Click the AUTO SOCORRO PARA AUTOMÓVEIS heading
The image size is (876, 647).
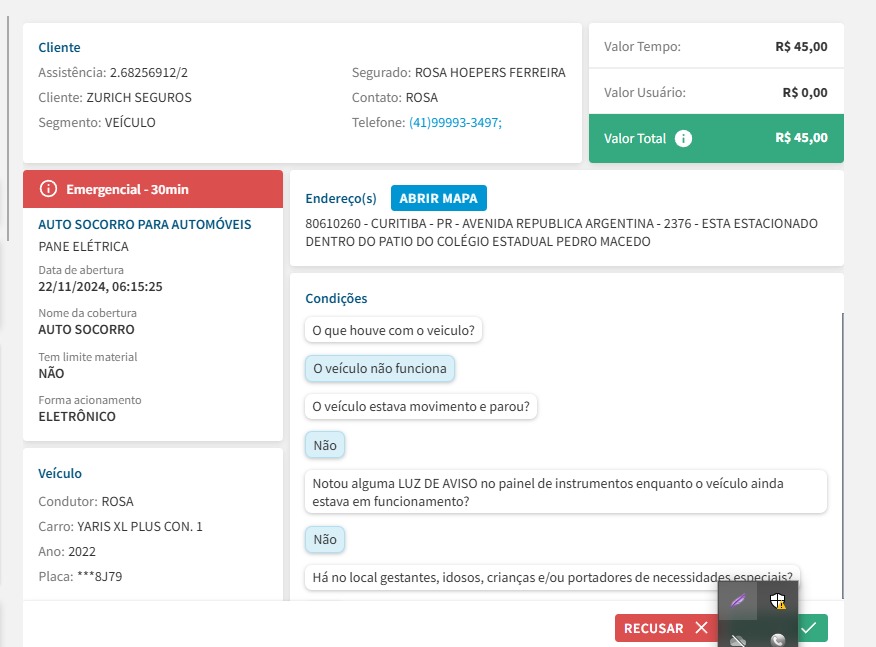point(145,224)
